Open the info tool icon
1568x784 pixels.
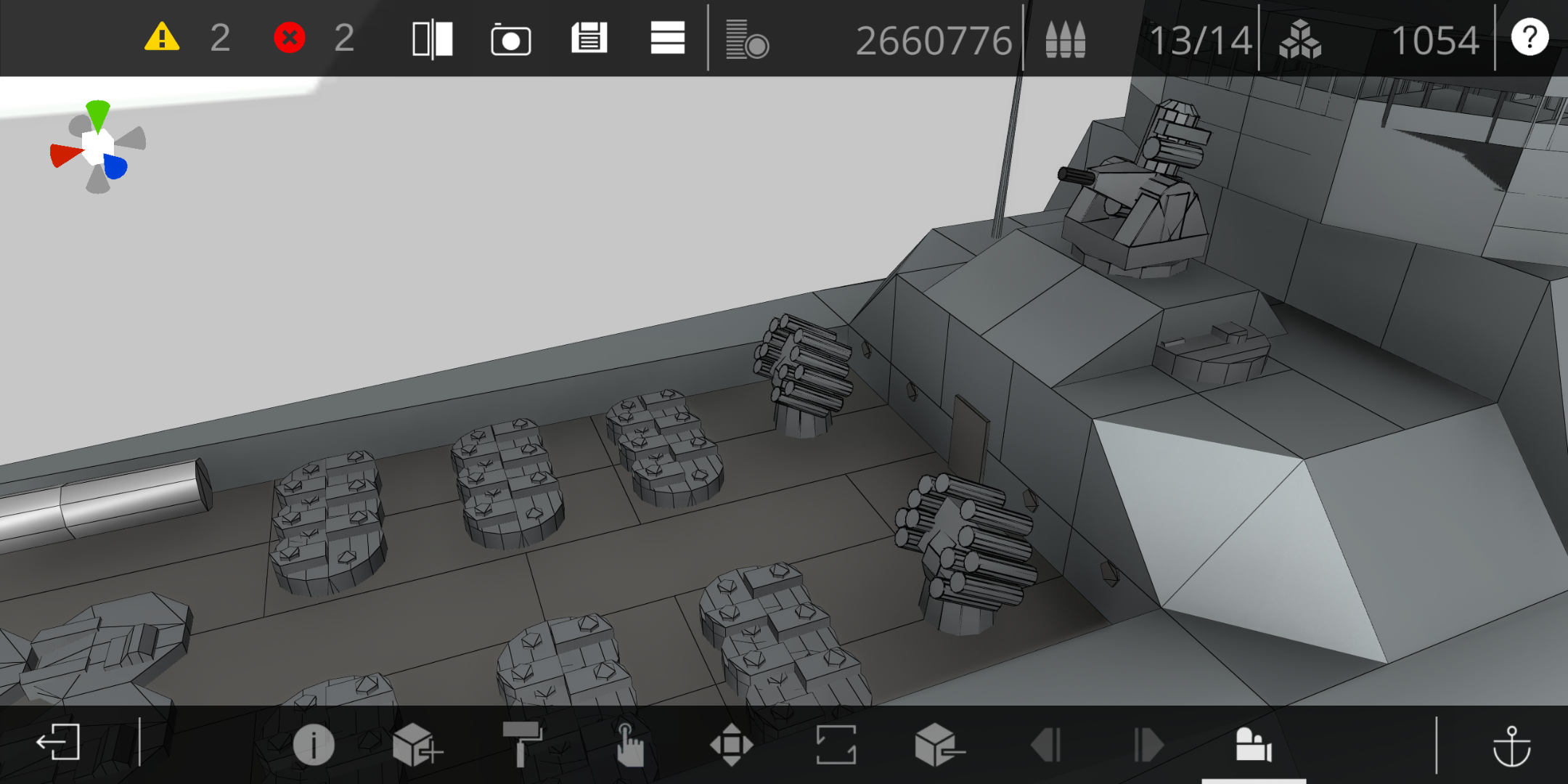[314, 745]
